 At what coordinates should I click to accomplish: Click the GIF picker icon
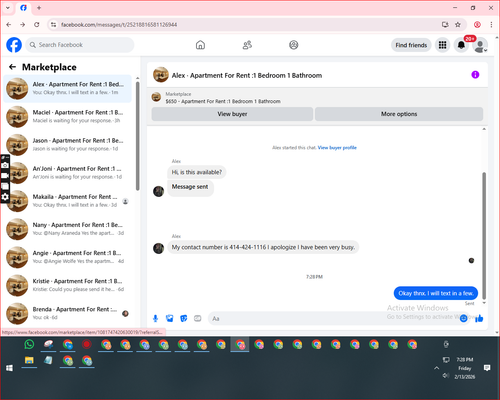pyautogui.click(x=198, y=318)
